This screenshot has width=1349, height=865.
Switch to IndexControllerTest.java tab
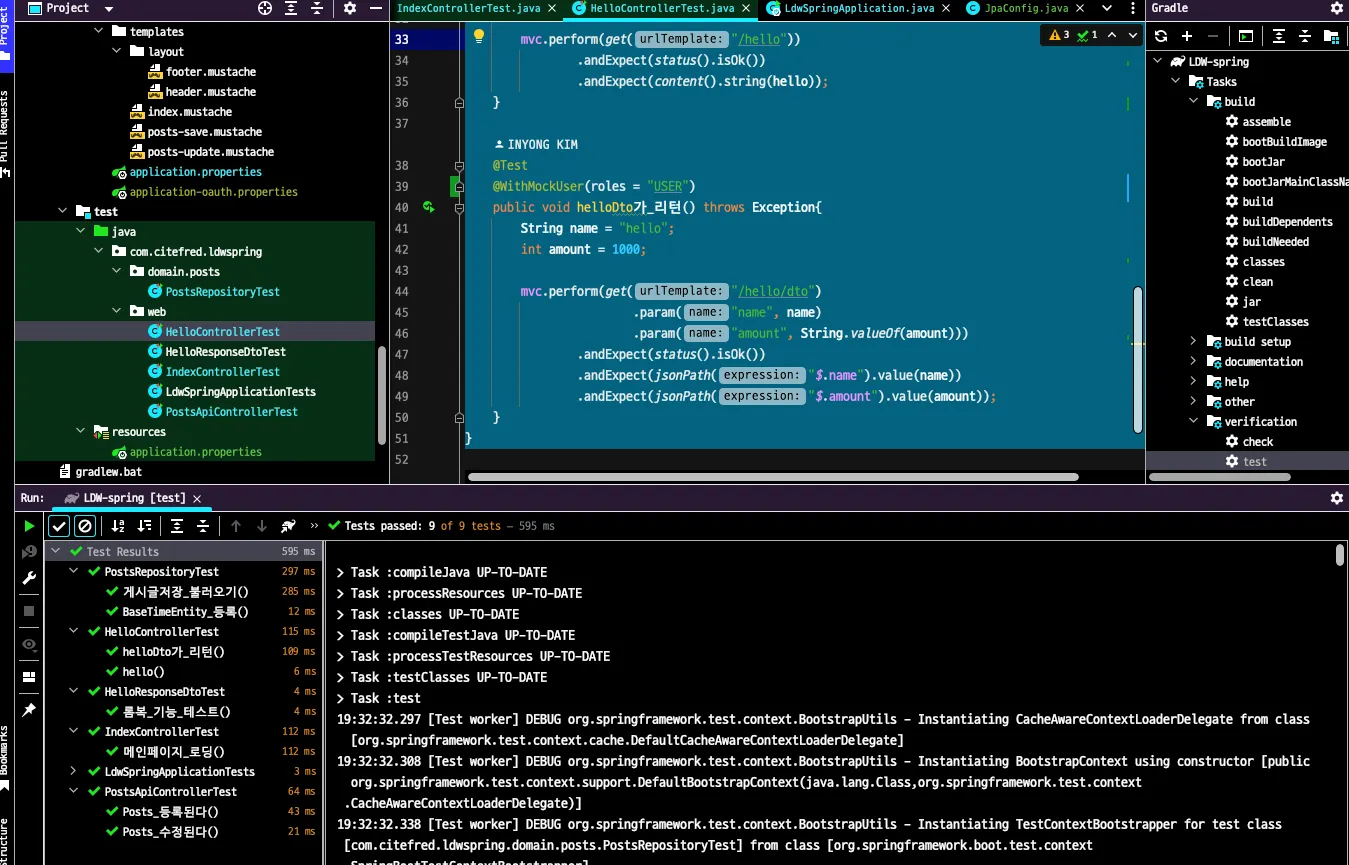click(470, 8)
